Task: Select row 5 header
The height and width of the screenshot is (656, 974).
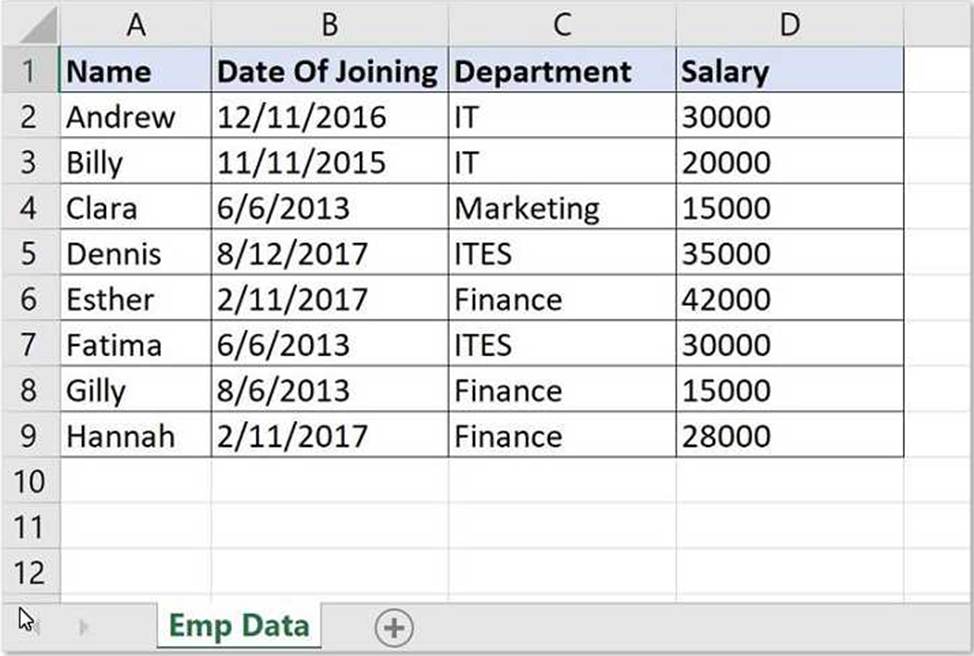Action: [29, 253]
